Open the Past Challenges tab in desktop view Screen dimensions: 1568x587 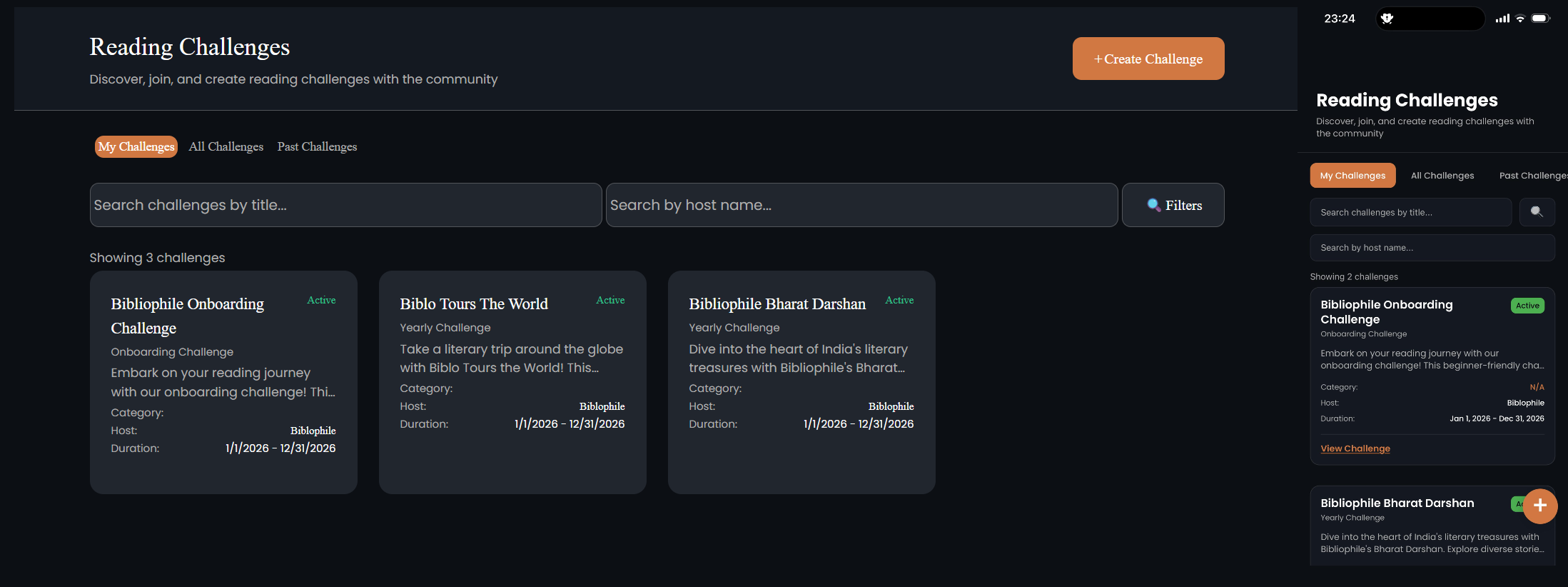pos(317,146)
